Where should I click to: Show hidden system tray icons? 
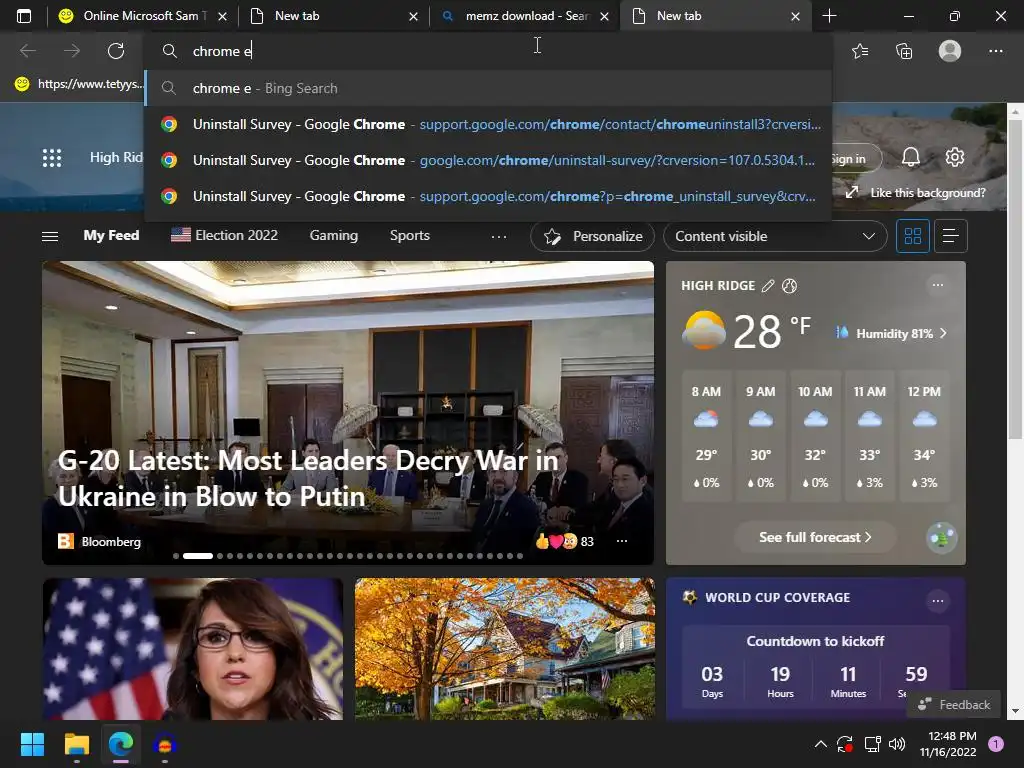[821, 744]
